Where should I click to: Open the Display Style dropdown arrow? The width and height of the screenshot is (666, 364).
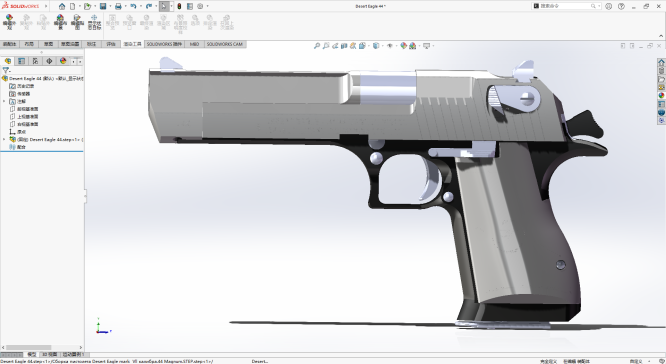point(382,46)
